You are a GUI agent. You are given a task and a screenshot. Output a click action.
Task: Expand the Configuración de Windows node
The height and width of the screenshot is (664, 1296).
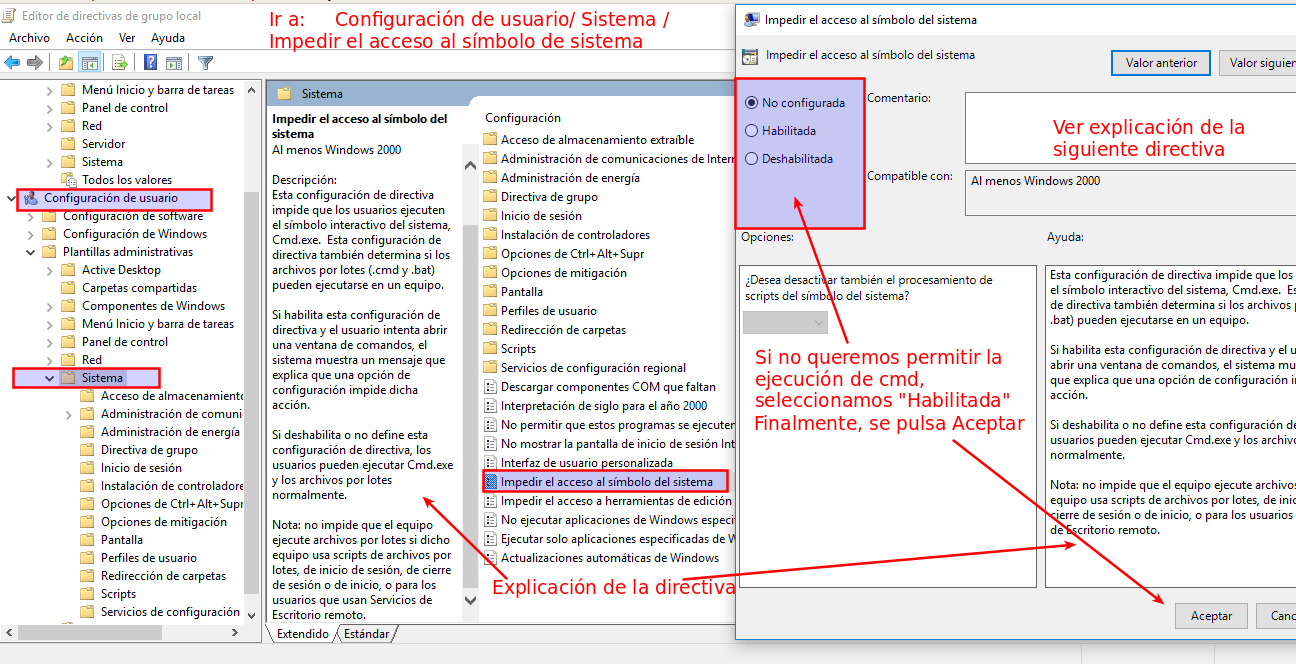(x=31, y=234)
